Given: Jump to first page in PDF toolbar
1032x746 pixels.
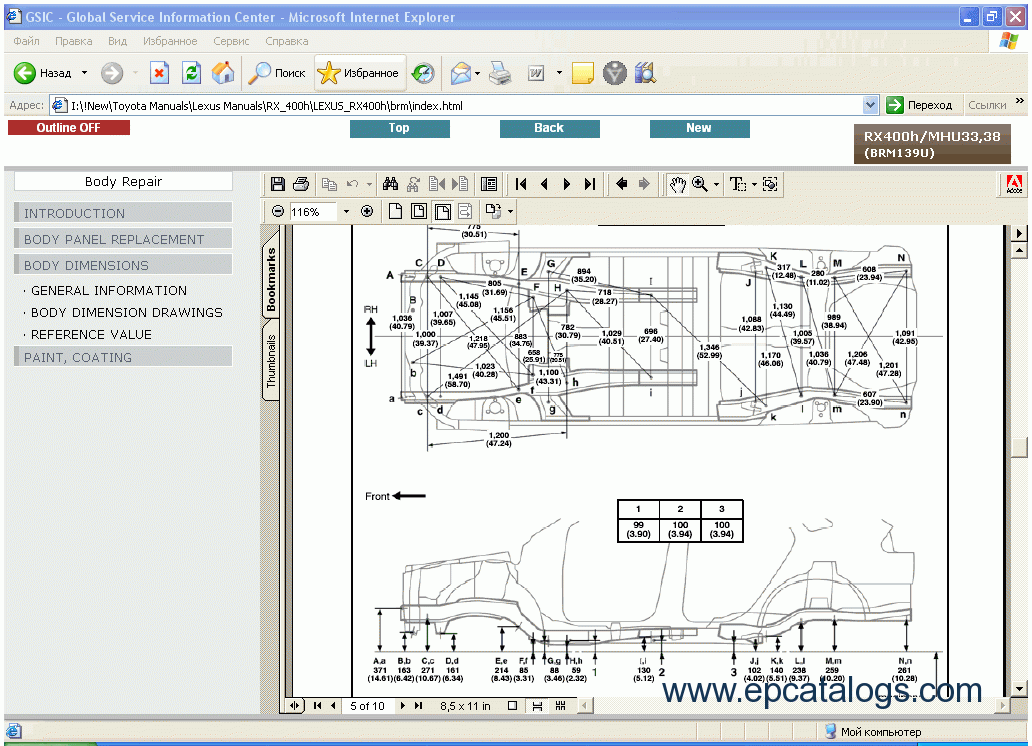Looking at the screenshot, I should [521, 184].
